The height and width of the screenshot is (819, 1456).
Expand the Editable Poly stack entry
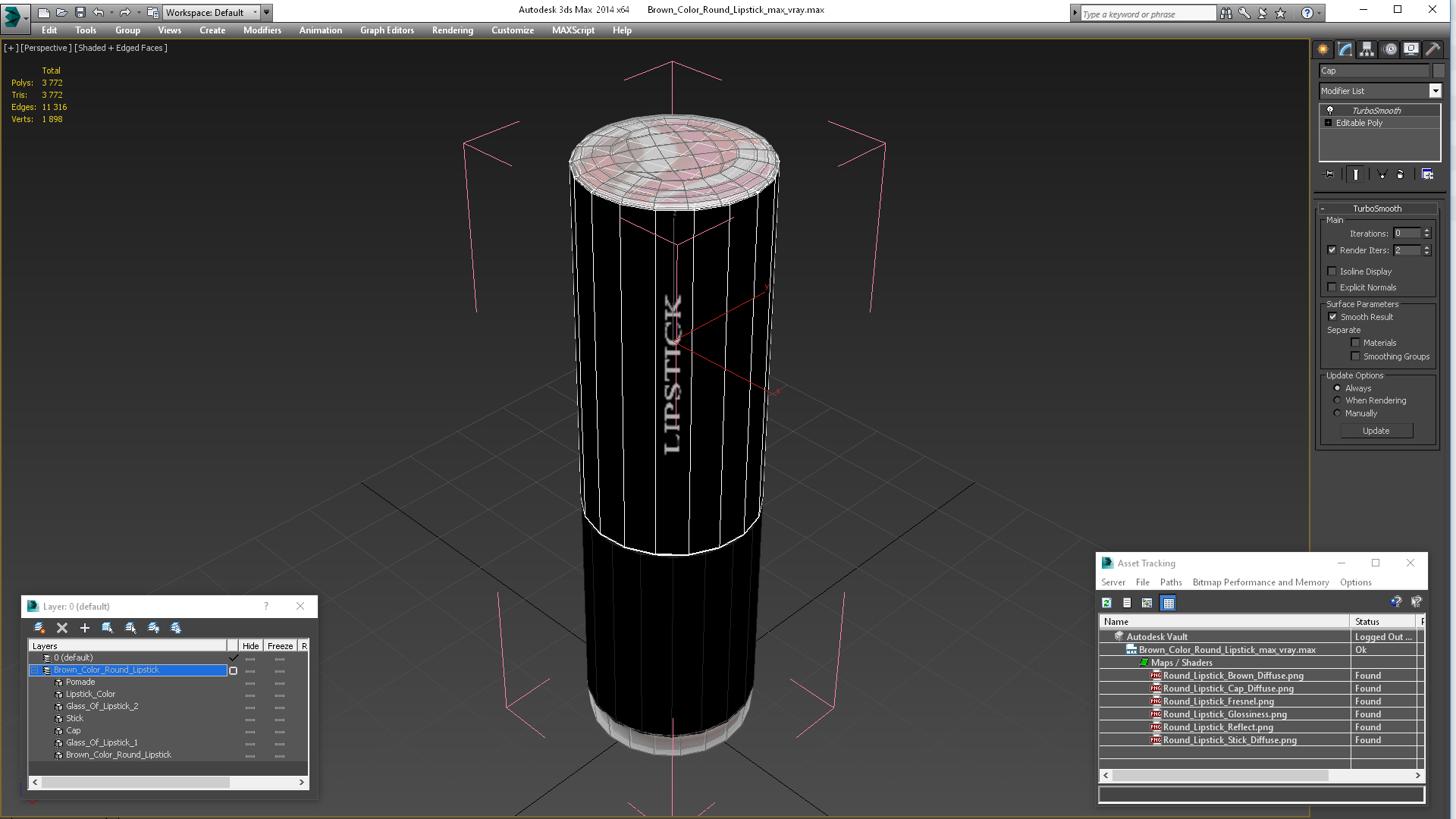pos(1328,123)
